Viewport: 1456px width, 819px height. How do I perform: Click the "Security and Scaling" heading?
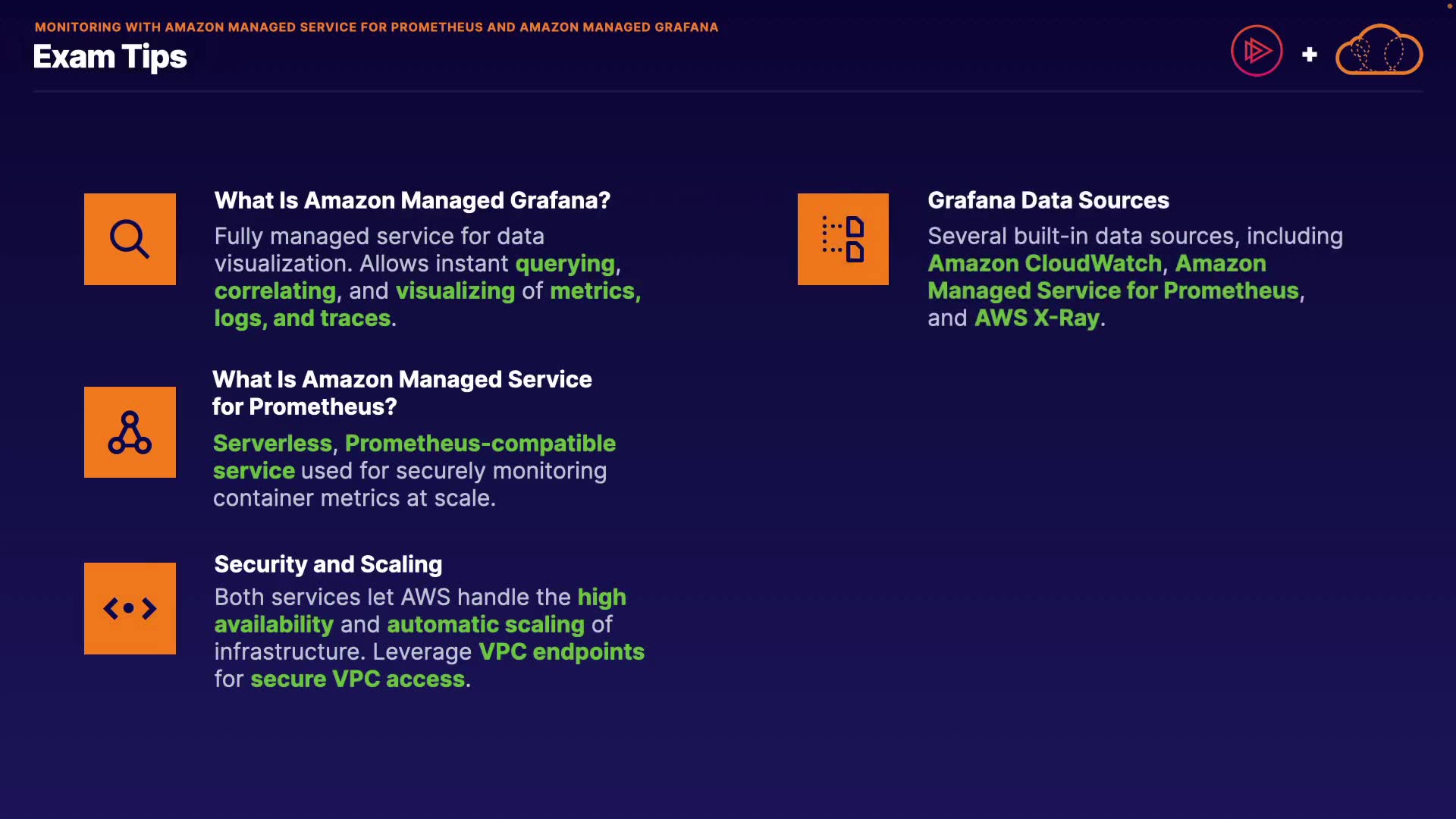coord(328,564)
